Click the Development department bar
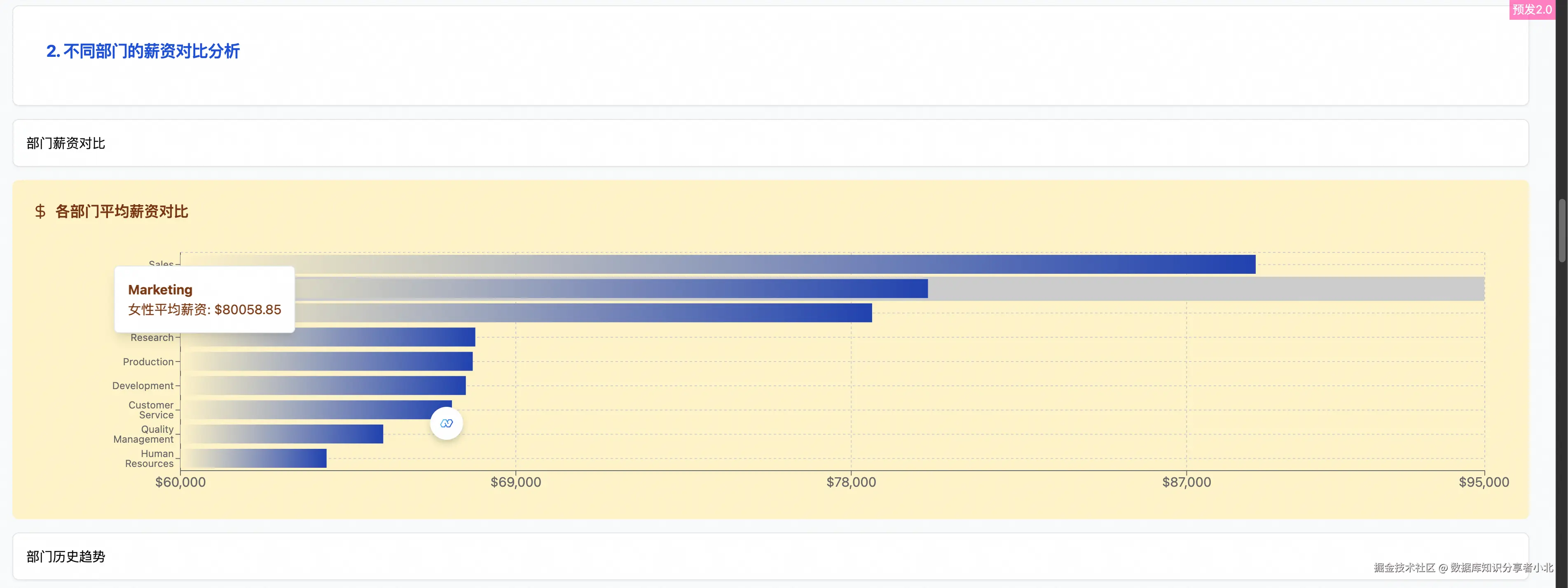This screenshot has height=588, width=1568. [323, 385]
